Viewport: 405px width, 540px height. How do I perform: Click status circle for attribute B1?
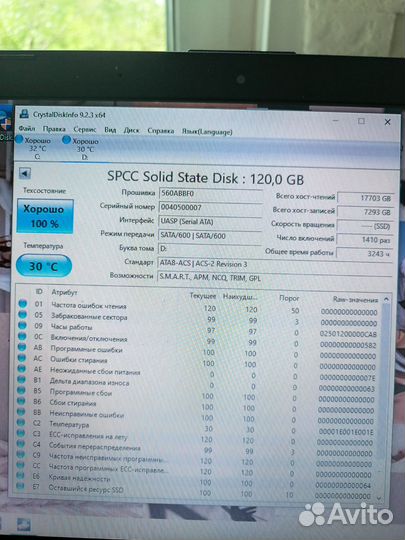coord(21,379)
